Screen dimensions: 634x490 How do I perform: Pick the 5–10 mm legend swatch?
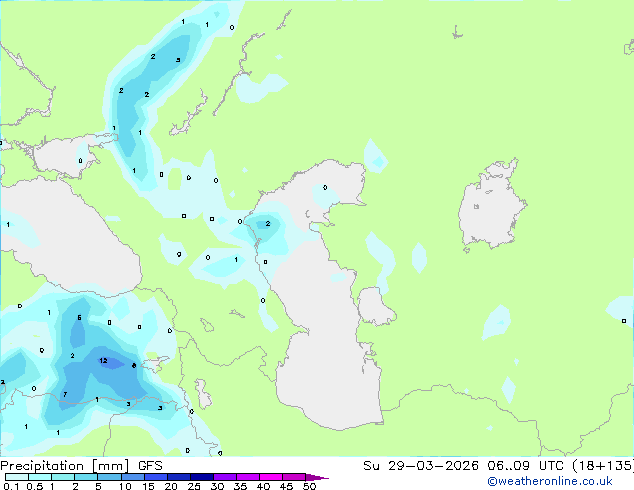tap(110, 477)
